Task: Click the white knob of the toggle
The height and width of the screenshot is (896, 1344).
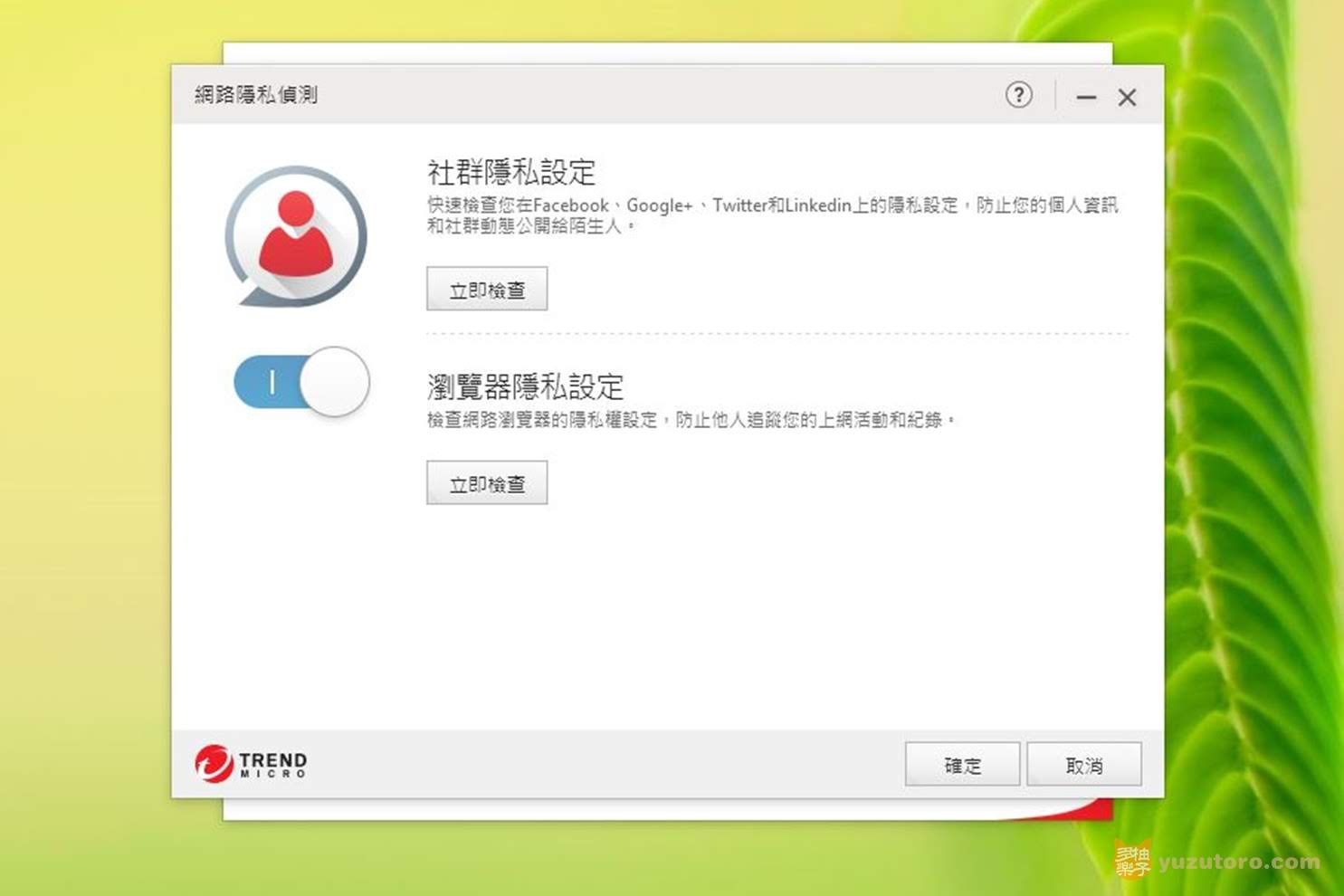Action: coord(334,382)
